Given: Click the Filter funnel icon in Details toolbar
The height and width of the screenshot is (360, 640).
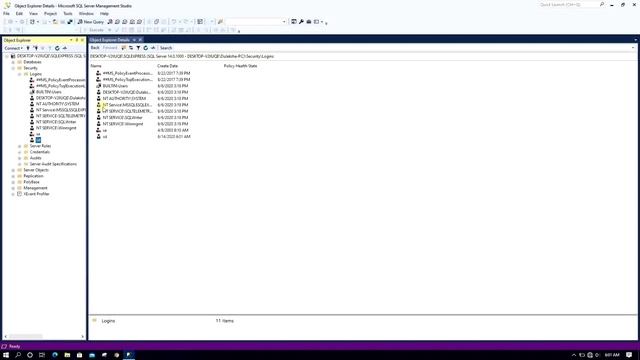Looking at the screenshot, I should [x=138, y=48].
